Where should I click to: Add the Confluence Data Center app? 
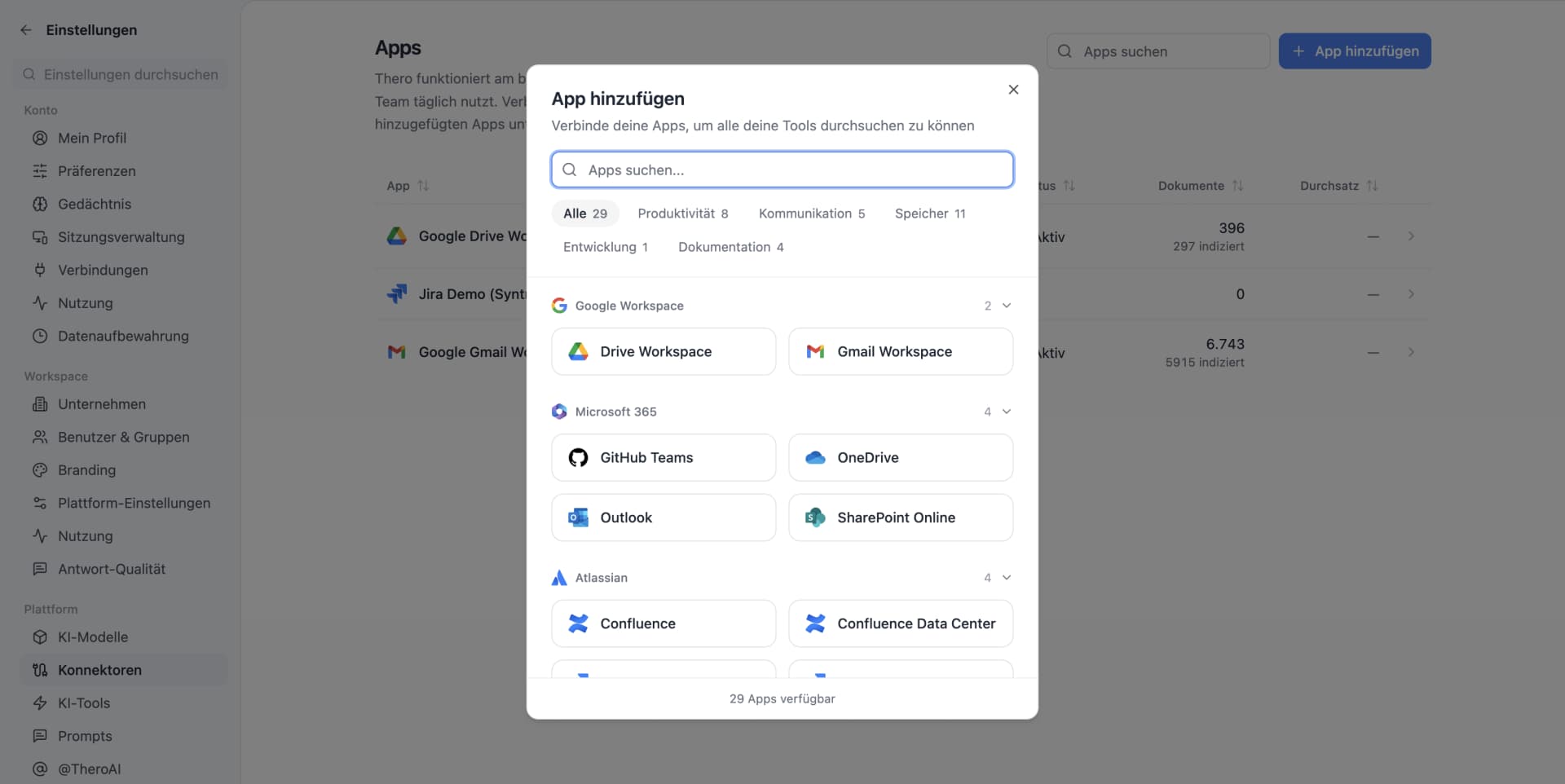[901, 623]
